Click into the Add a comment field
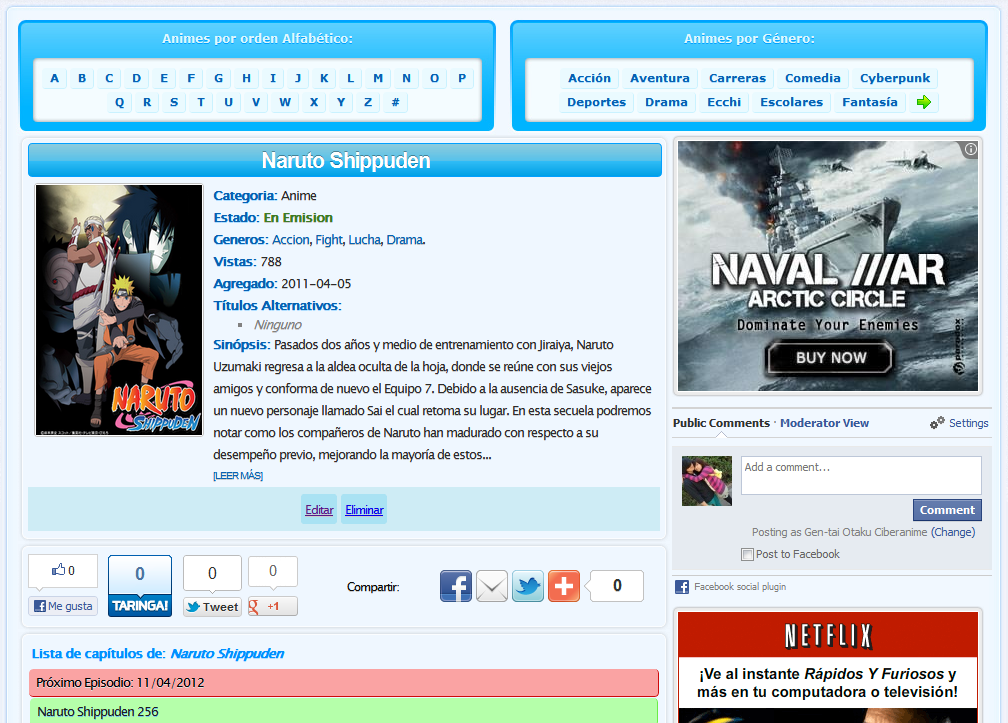The width and height of the screenshot is (1008, 723). point(861,475)
